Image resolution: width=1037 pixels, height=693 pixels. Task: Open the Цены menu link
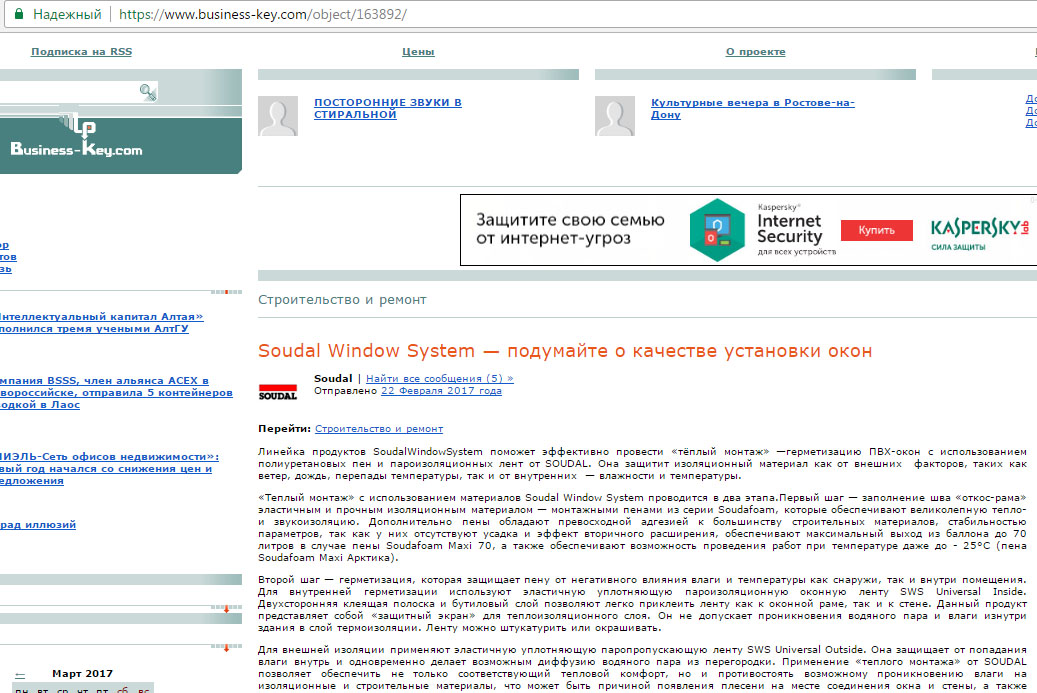tap(418, 52)
